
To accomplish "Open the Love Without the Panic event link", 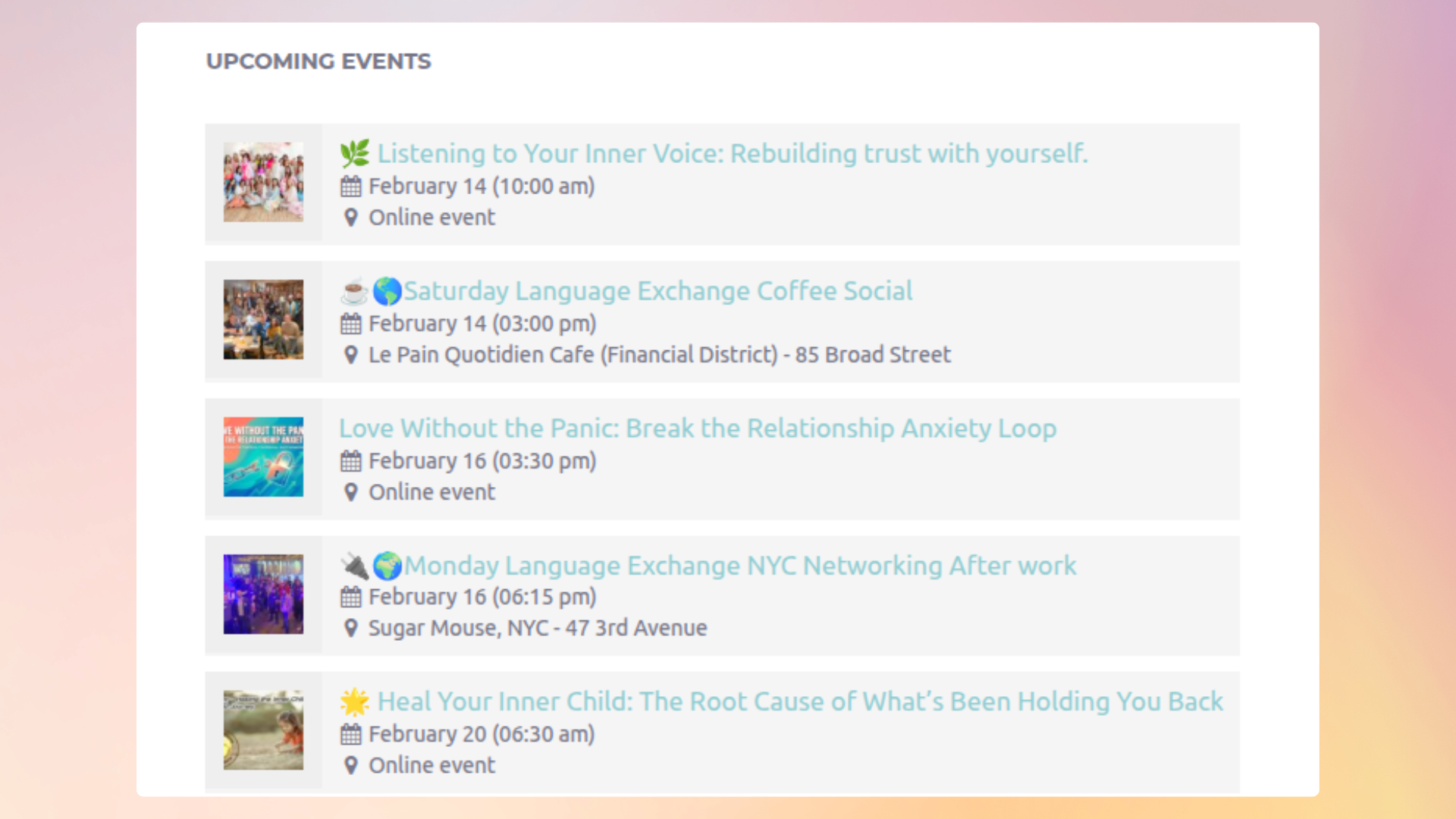I will (697, 428).
